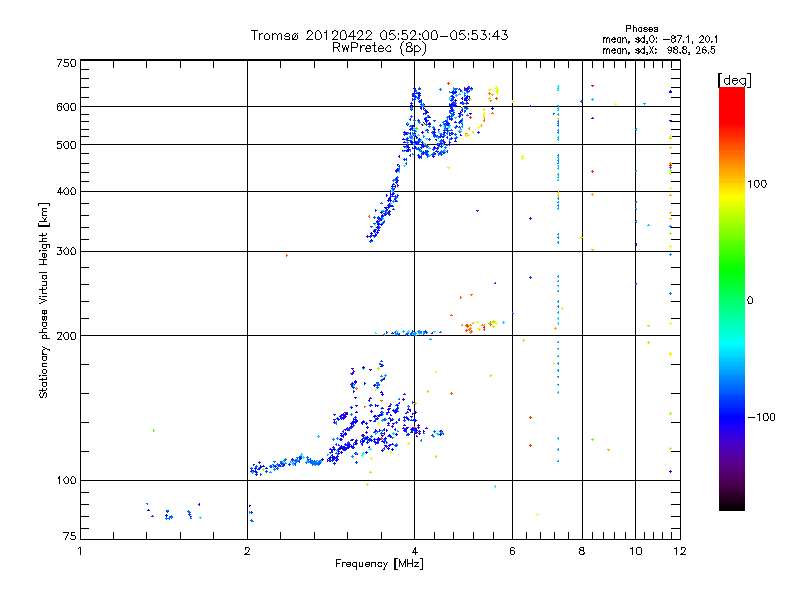Click the plot title 'Tromsø 20120422 05:52:00-05:53:43'
The image size is (800, 600).
379,35
